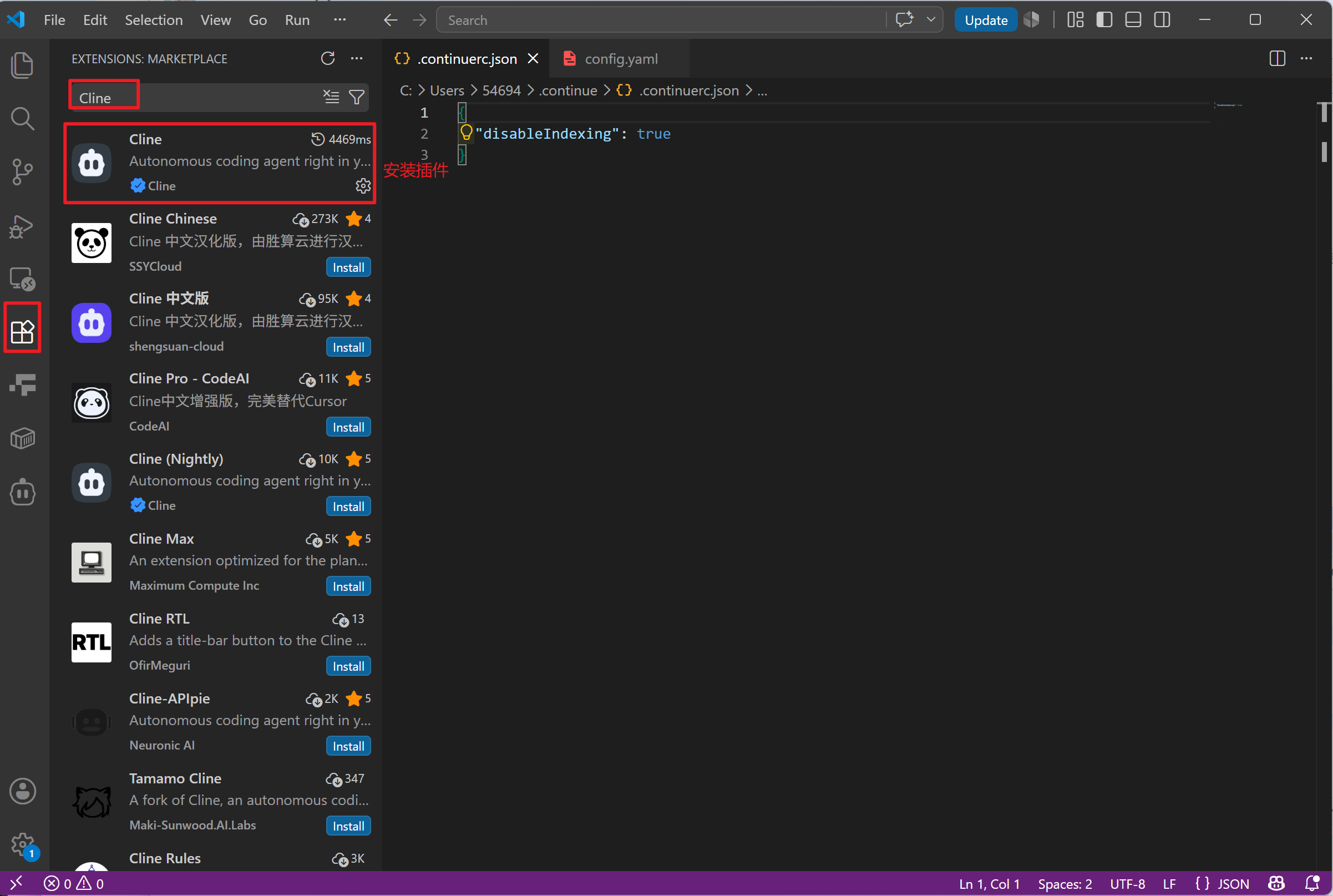Open the Selection menu
The image size is (1333, 896).
coord(154,20)
